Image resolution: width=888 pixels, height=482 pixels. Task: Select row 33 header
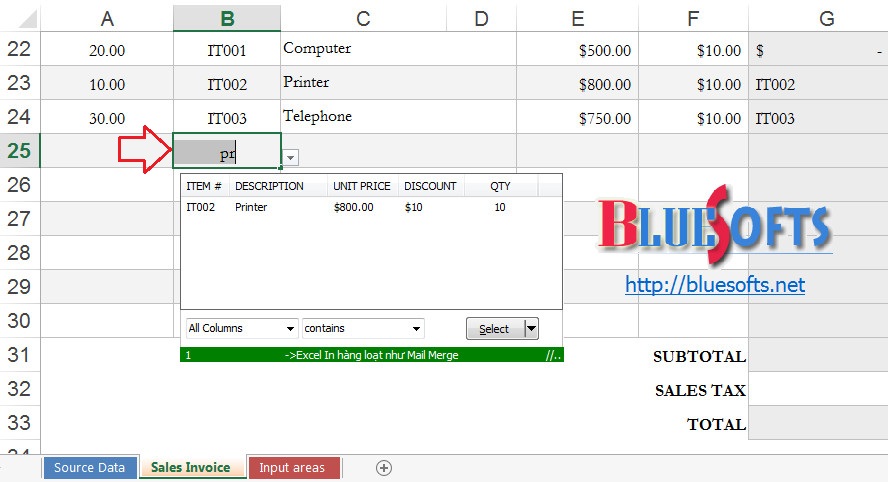(19, 423)
